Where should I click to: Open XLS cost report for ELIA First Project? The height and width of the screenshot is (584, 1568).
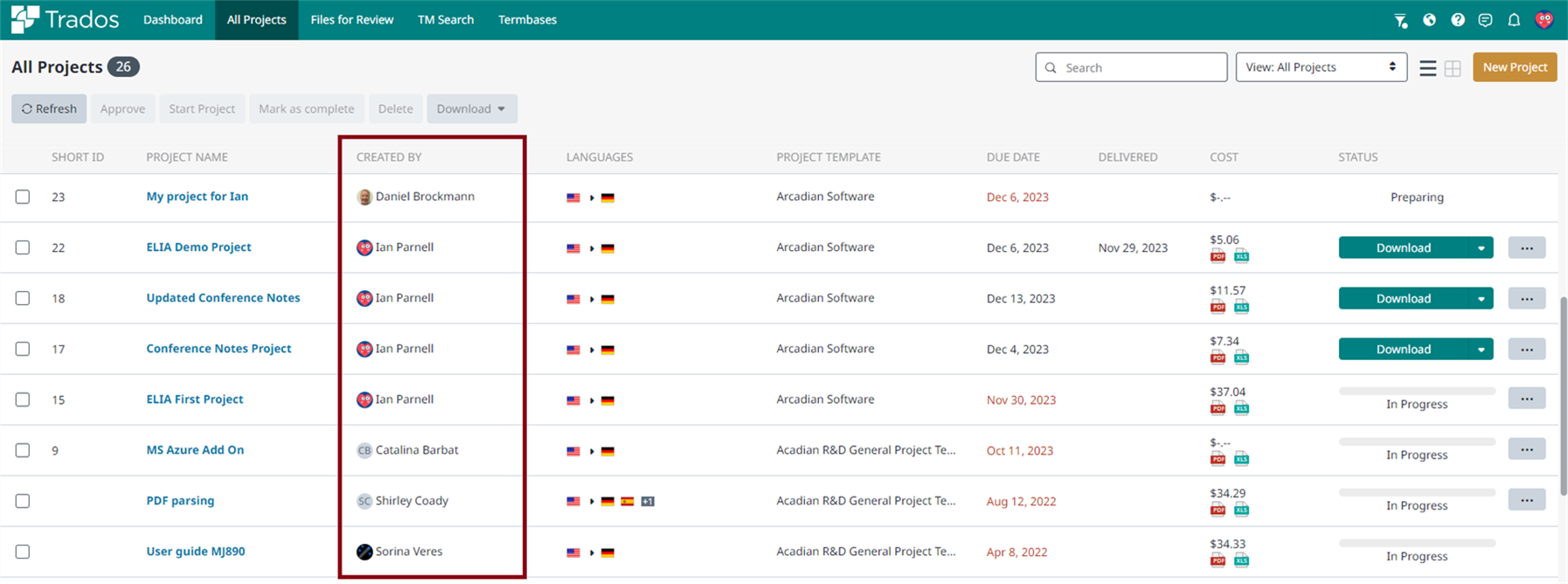[1241, 407]
